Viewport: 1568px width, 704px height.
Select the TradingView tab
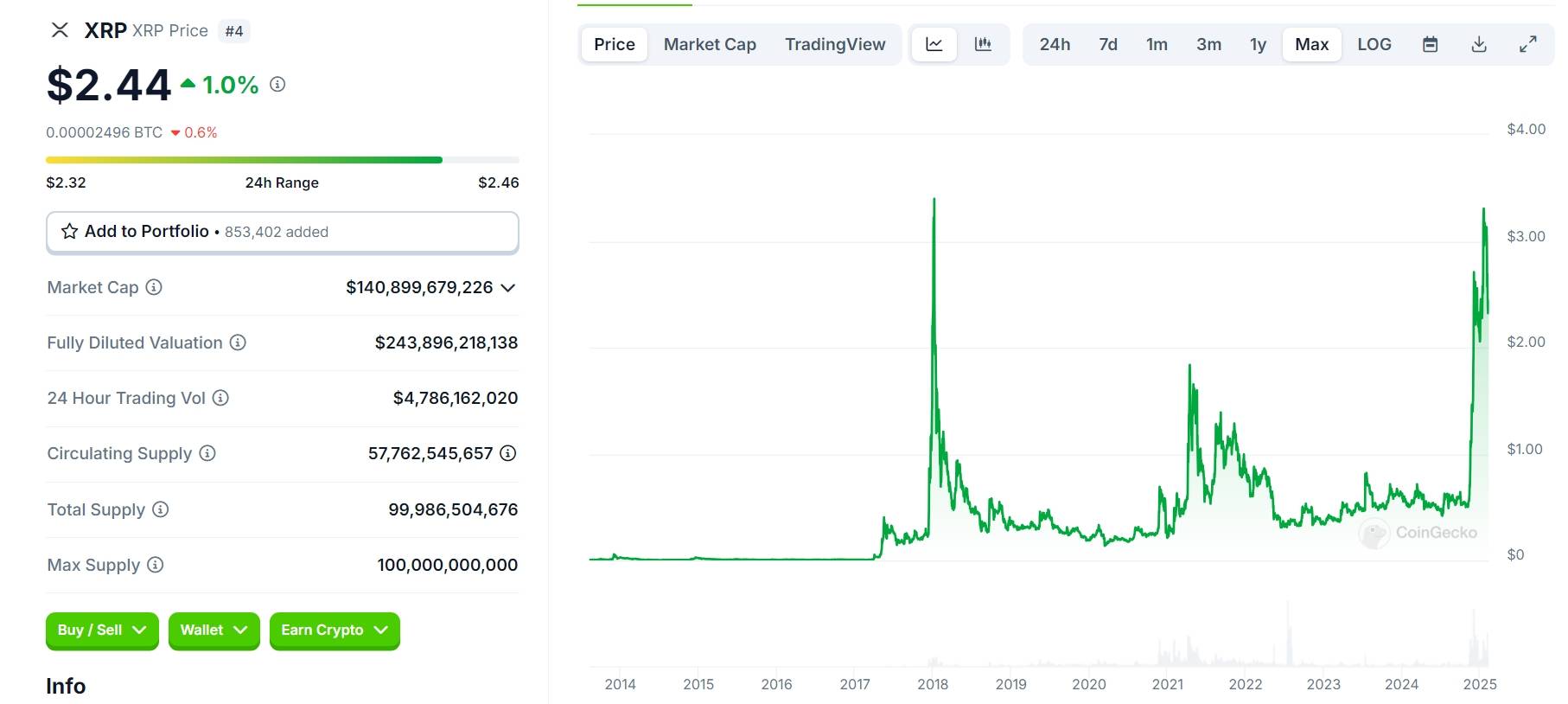coord(835,44)
